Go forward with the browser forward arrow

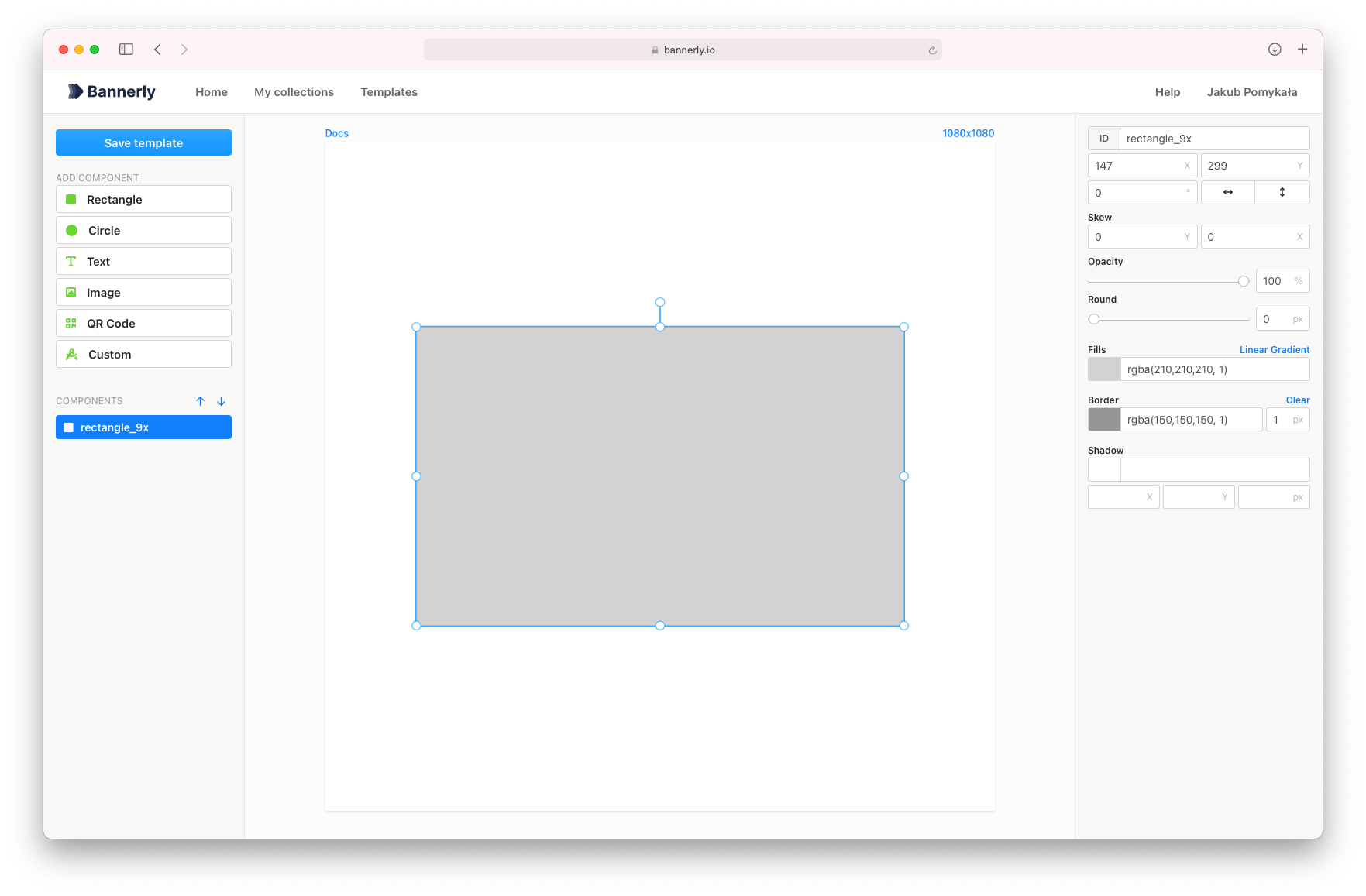(x=184, y=50)
